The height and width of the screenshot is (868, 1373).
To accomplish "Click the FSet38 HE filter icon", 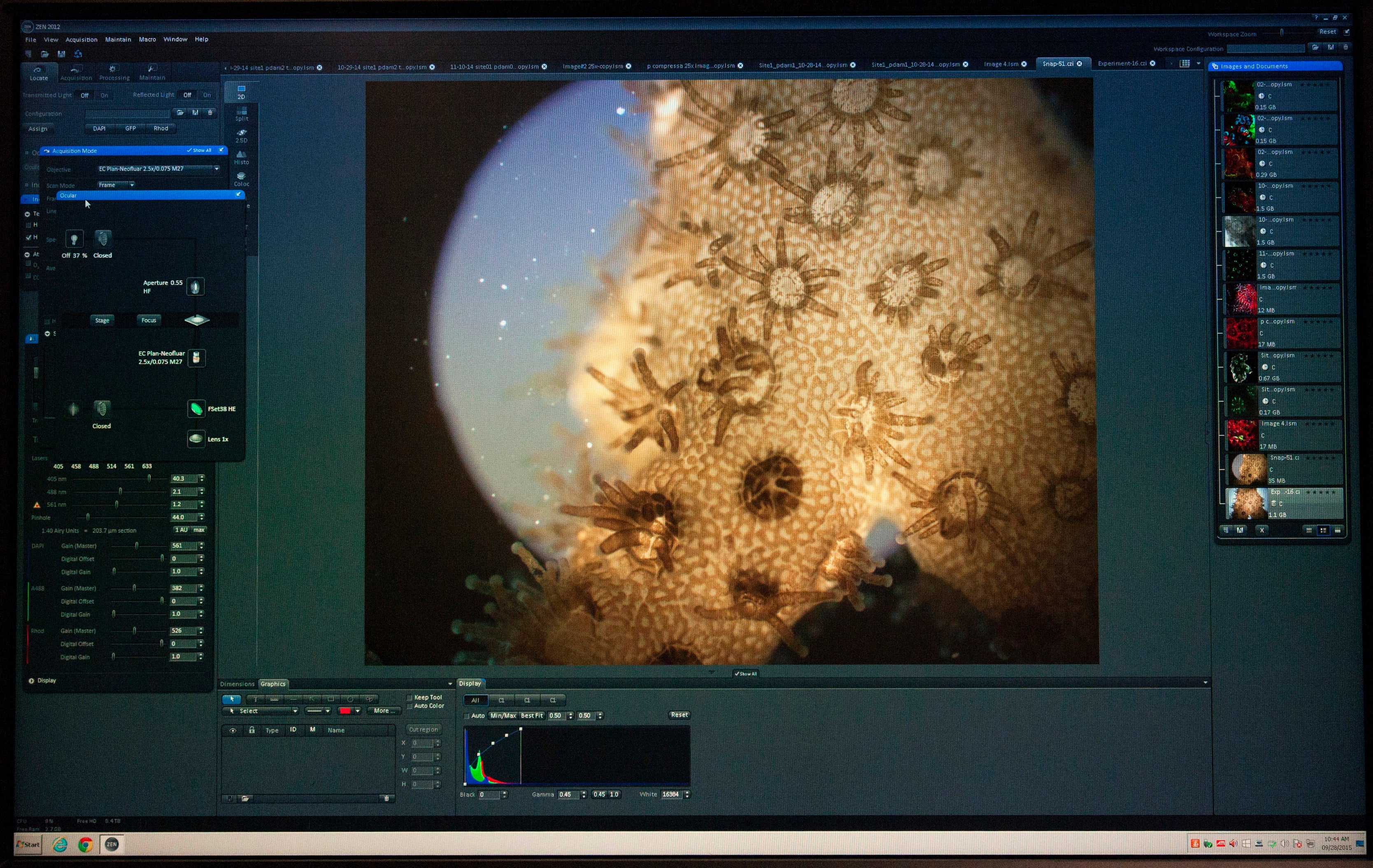I will (x=196, y=408).
